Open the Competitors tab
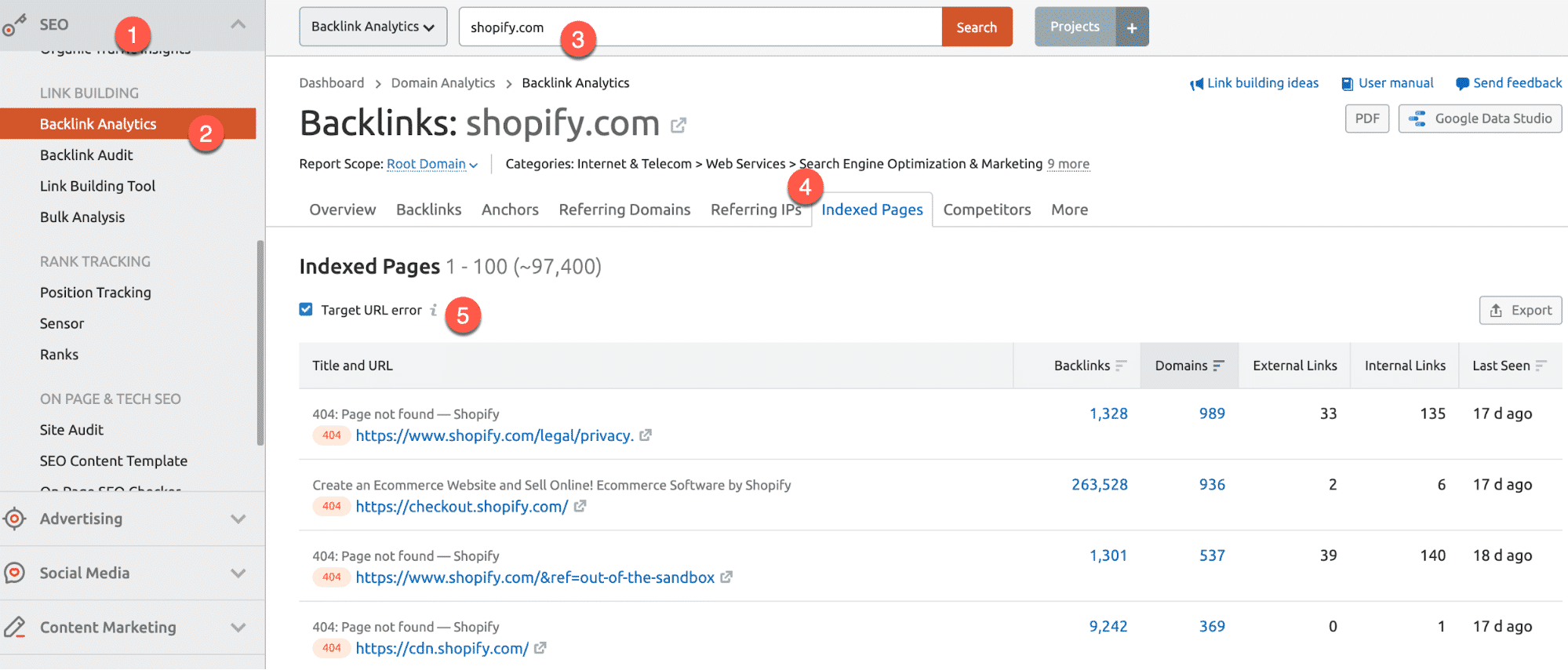 (986, 209)
